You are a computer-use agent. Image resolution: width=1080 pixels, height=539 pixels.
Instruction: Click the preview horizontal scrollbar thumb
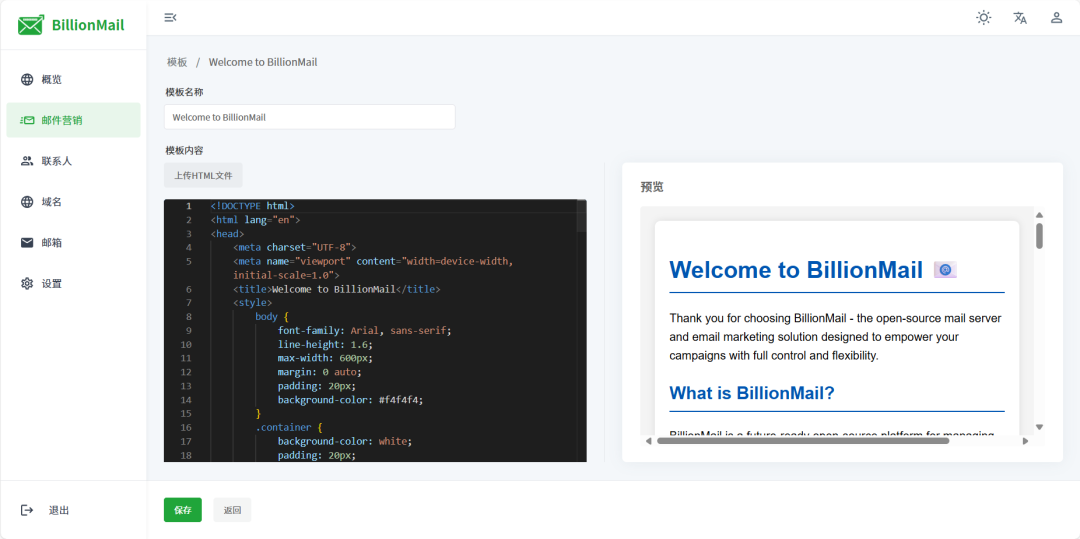click(x=803, y=441)
